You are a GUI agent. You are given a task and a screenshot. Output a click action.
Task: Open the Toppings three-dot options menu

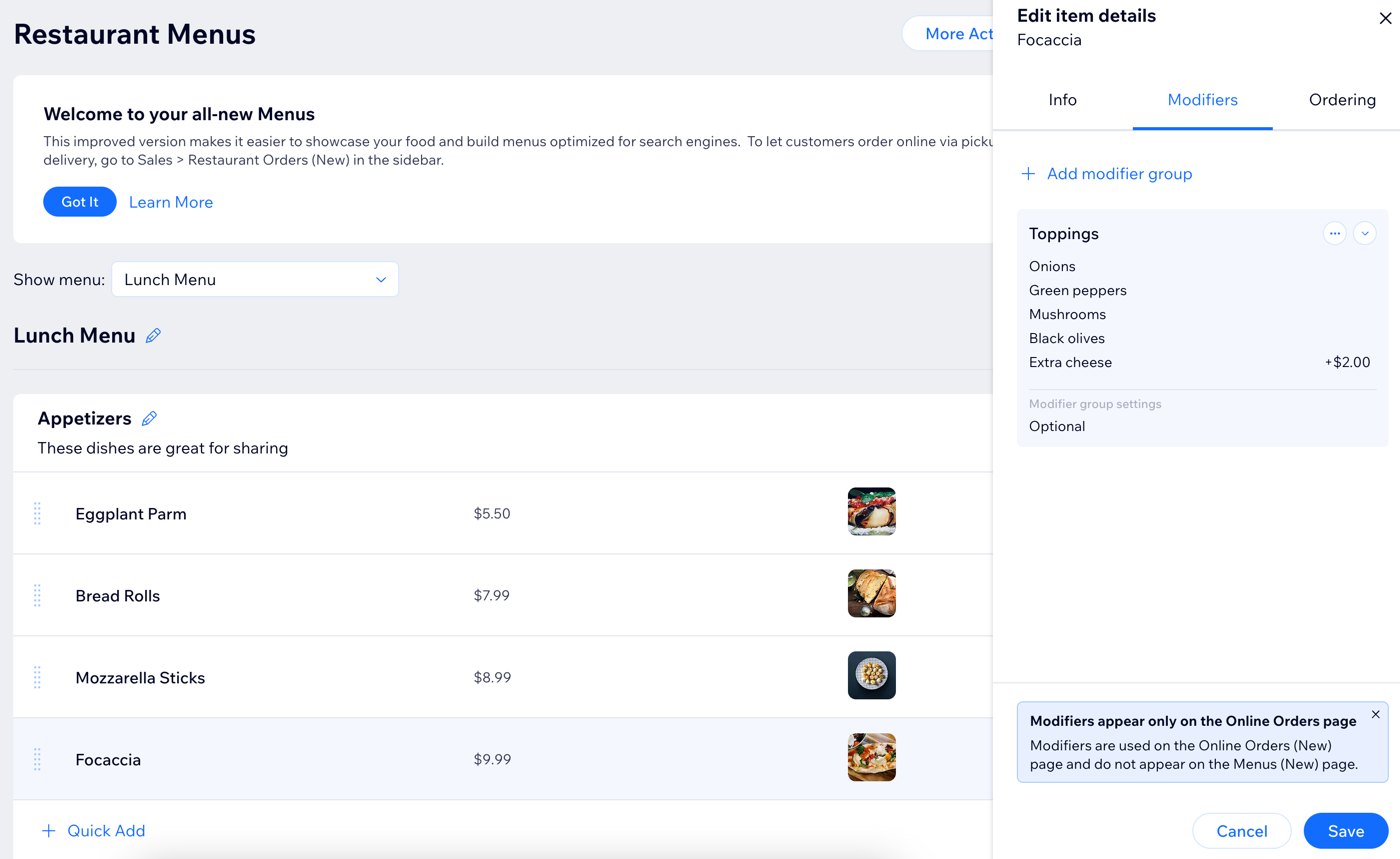(1334, 233)
